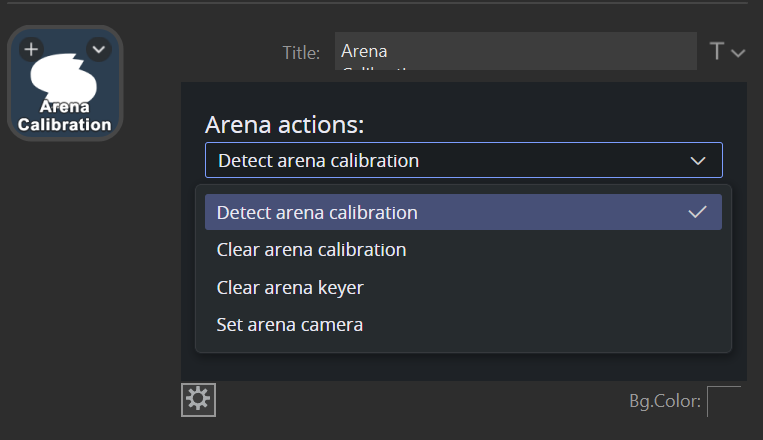
Task: Select the white arena shape icon
Action: coord(64,75)
